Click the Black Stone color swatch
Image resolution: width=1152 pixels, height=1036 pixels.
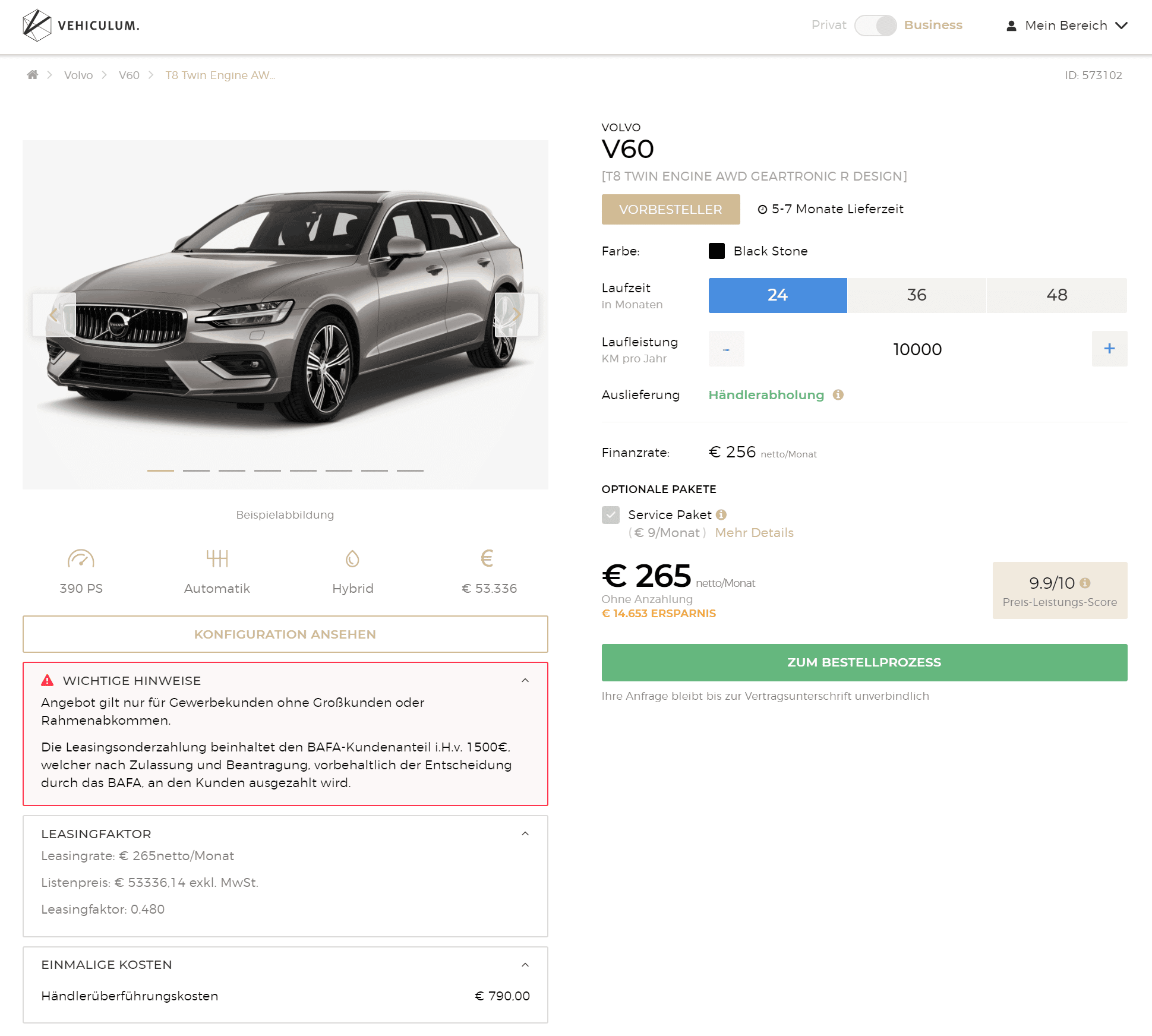coord(717,251)
